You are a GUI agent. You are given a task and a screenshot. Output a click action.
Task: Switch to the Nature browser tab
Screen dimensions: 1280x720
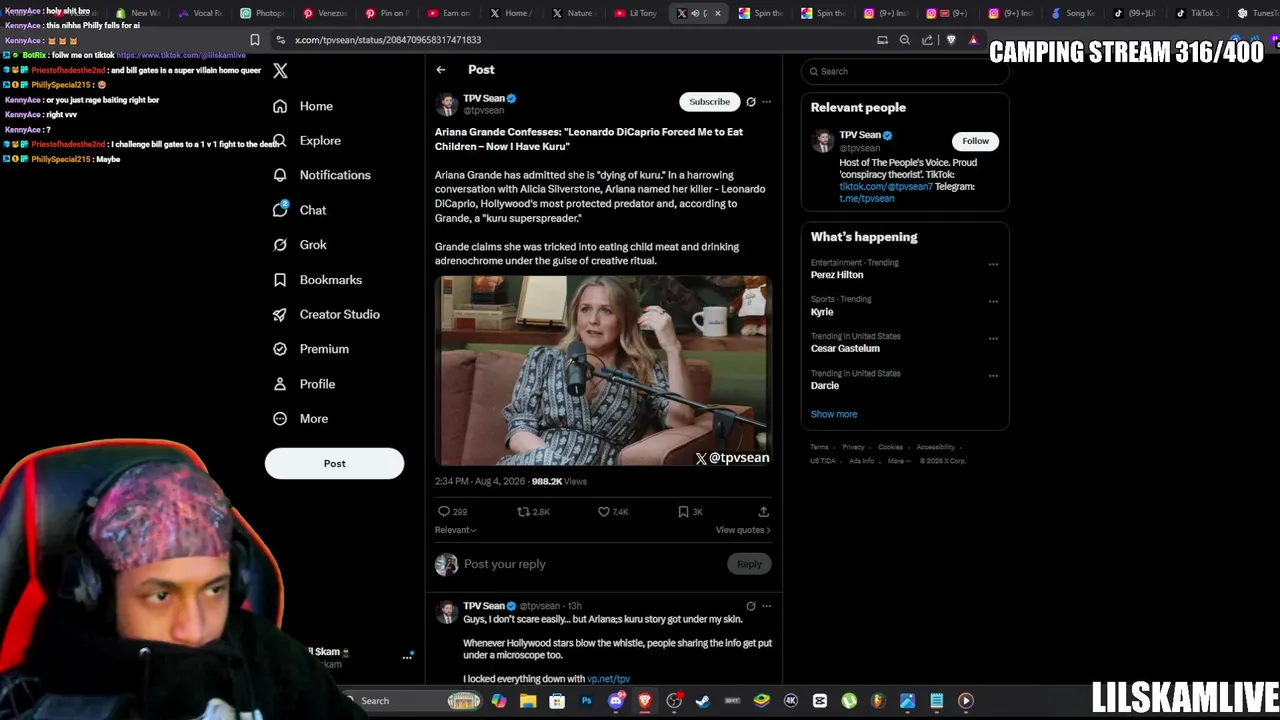click(572, 13)
